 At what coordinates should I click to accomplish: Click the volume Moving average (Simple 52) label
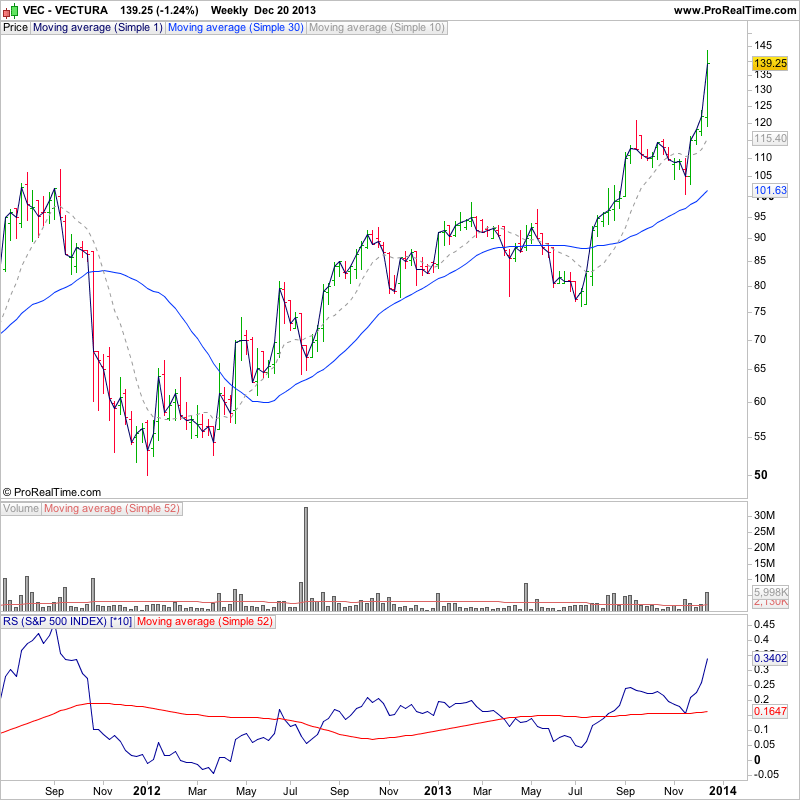click(112, 509)
